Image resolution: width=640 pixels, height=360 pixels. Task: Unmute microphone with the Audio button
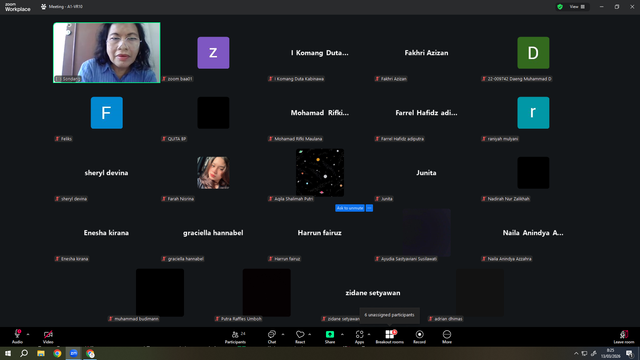pos(17,337)
